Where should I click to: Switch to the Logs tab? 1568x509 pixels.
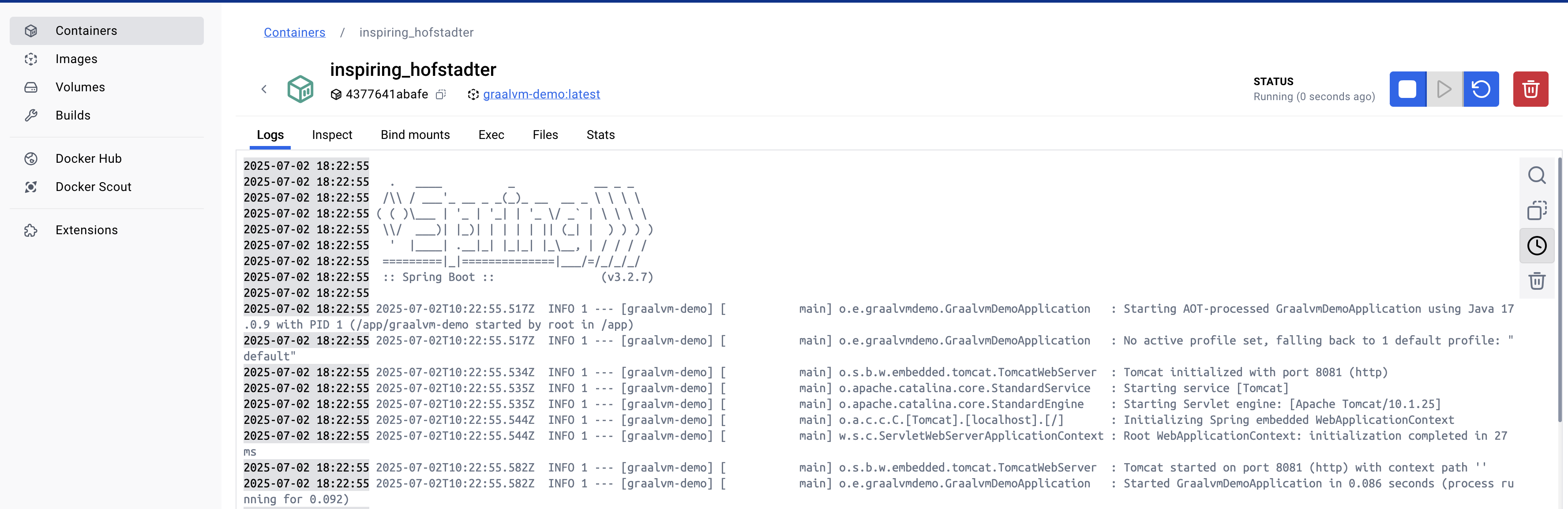point(270,135)
